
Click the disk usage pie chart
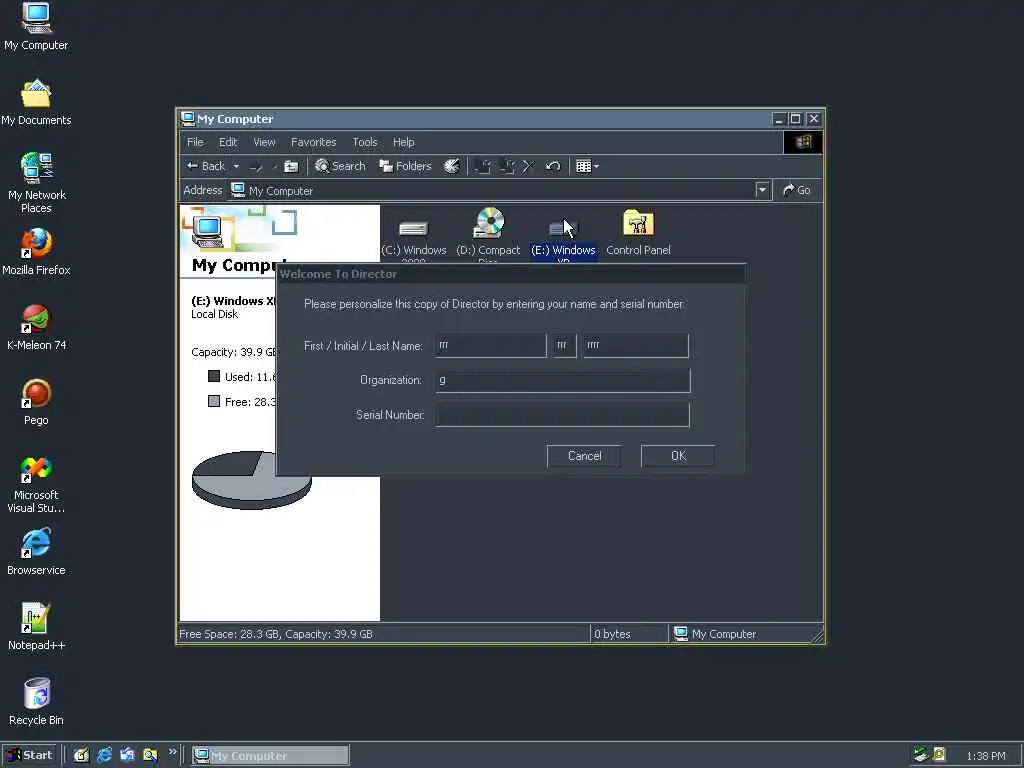[251, 480]
